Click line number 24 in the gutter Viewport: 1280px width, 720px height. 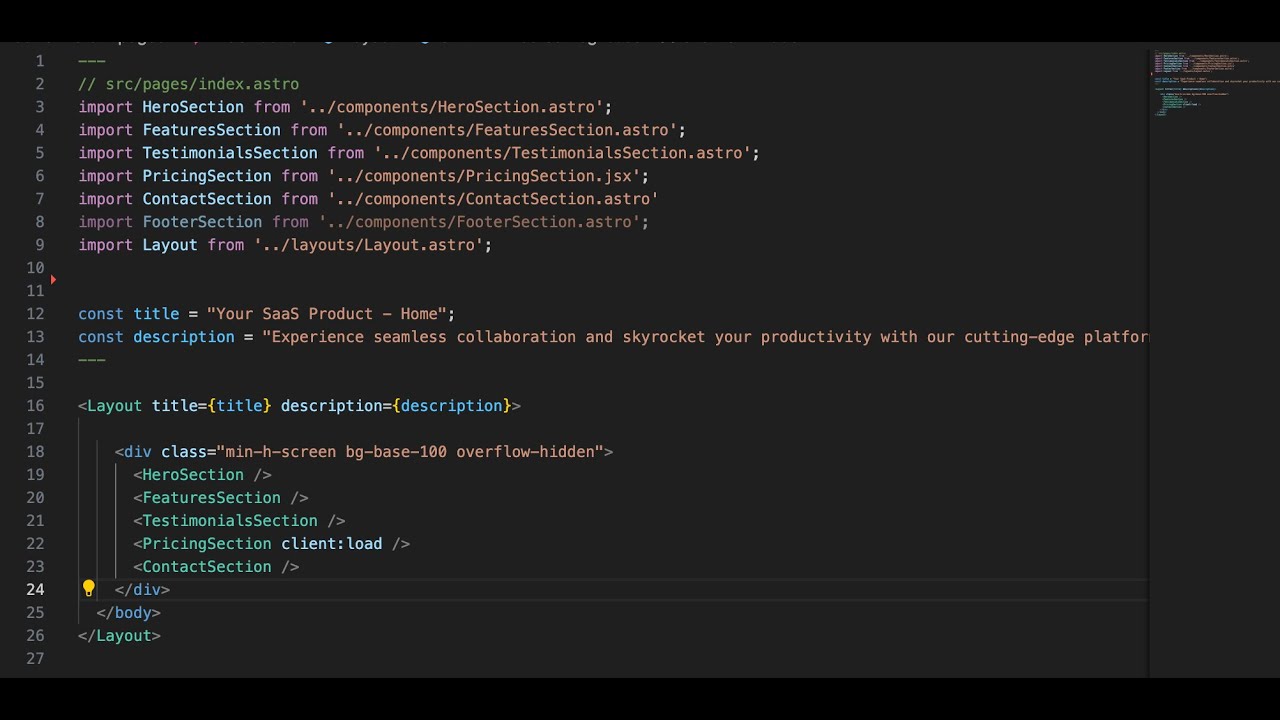(35, 590)
